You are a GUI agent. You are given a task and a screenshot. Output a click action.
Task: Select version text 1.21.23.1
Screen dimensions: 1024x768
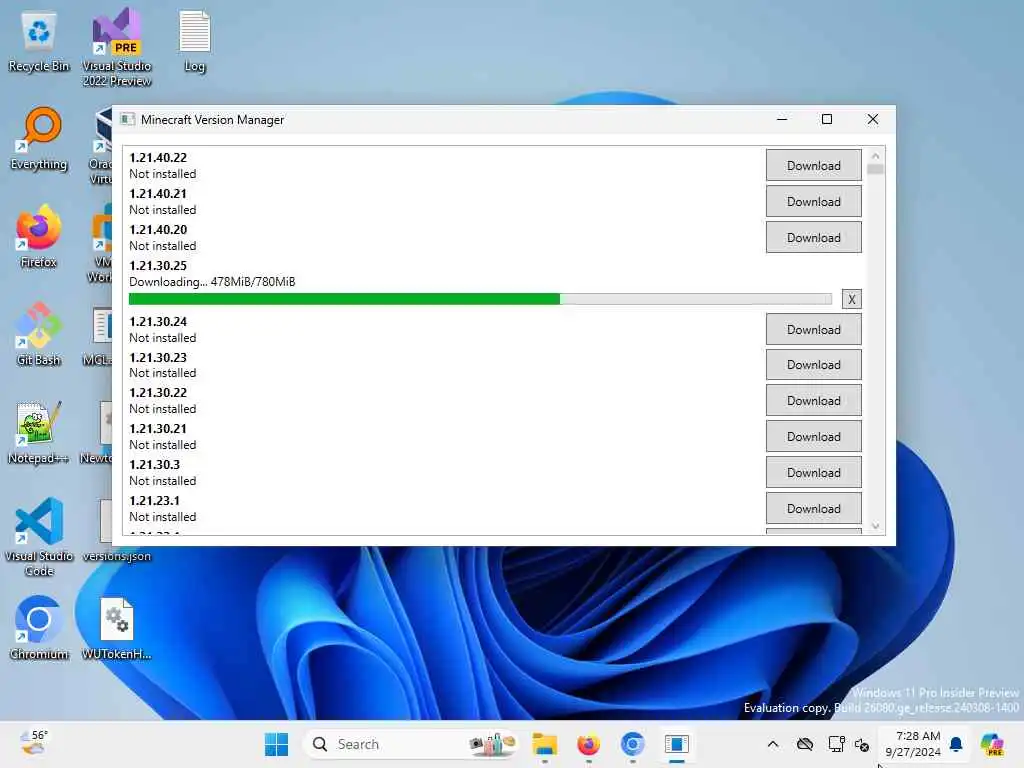coord(154,501)
